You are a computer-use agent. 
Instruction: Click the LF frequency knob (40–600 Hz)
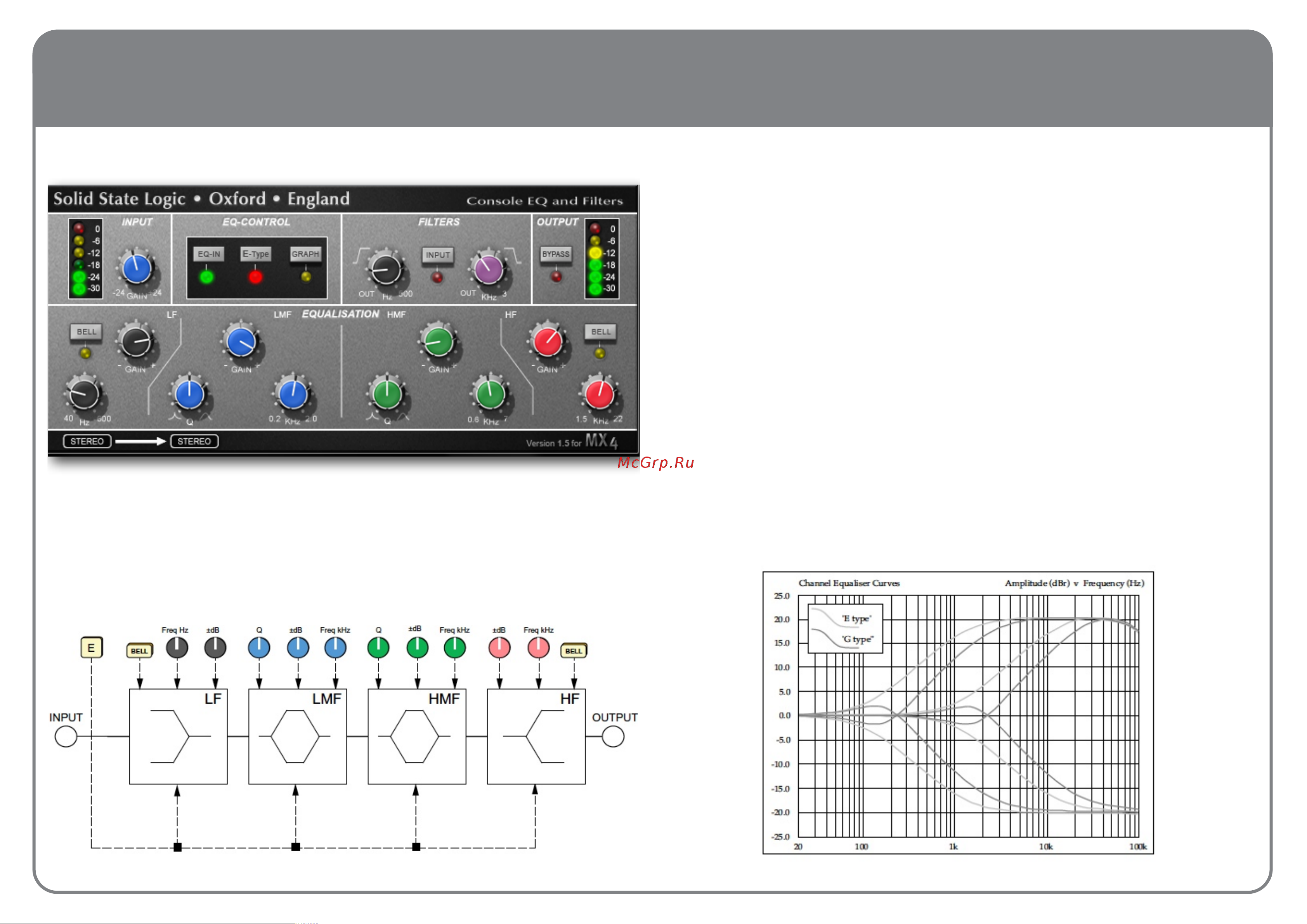click(x=84, y=394)
